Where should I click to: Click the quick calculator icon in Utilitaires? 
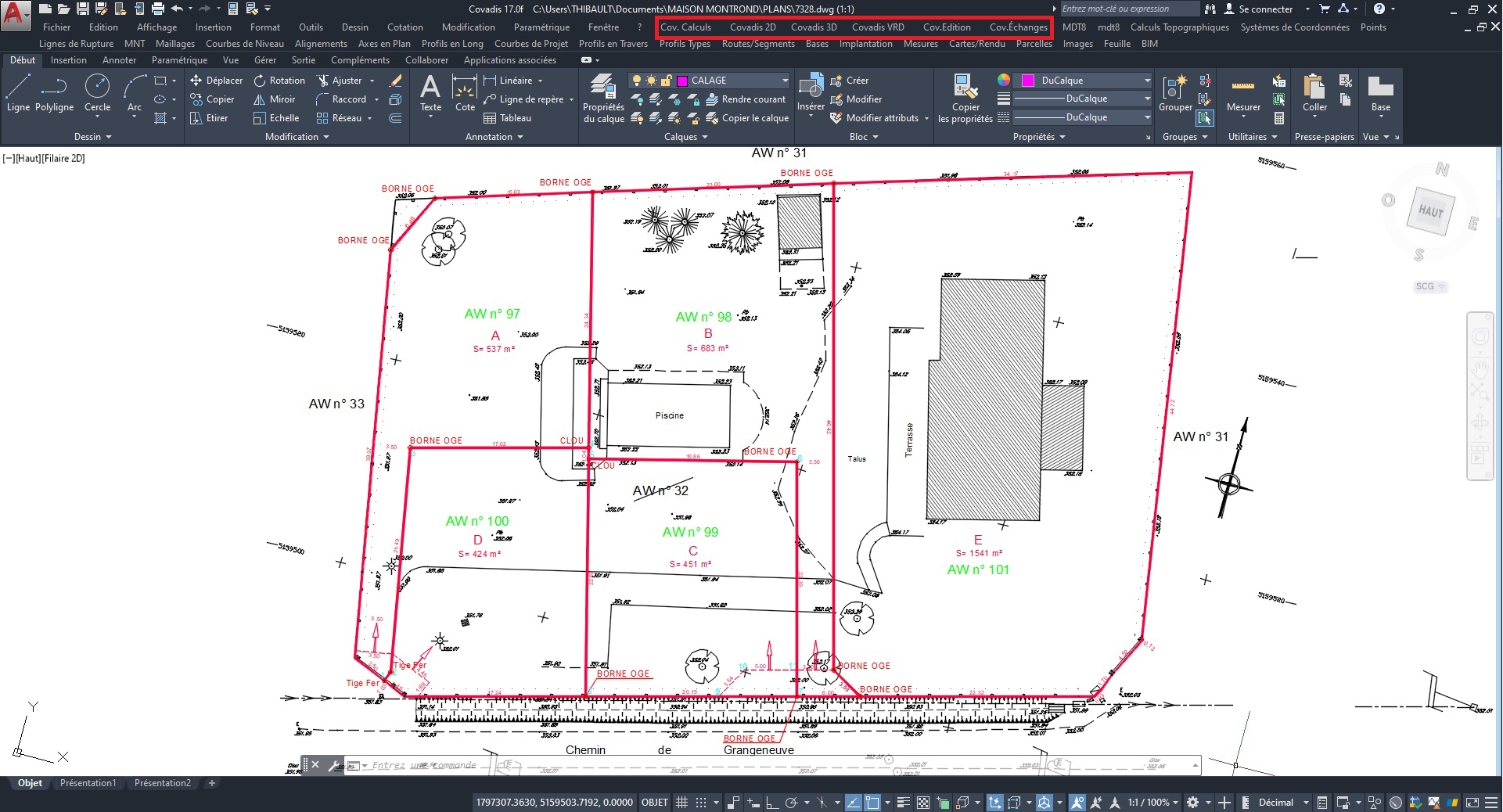coord(1279,118)
